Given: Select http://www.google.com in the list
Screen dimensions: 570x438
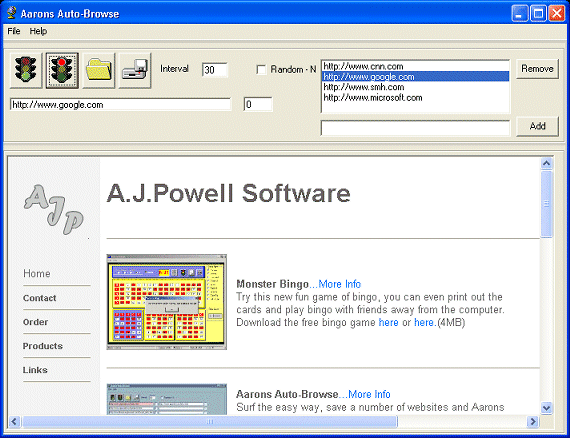Looking at the screenshot, I should pyautogui.click(x=416, y=77).
